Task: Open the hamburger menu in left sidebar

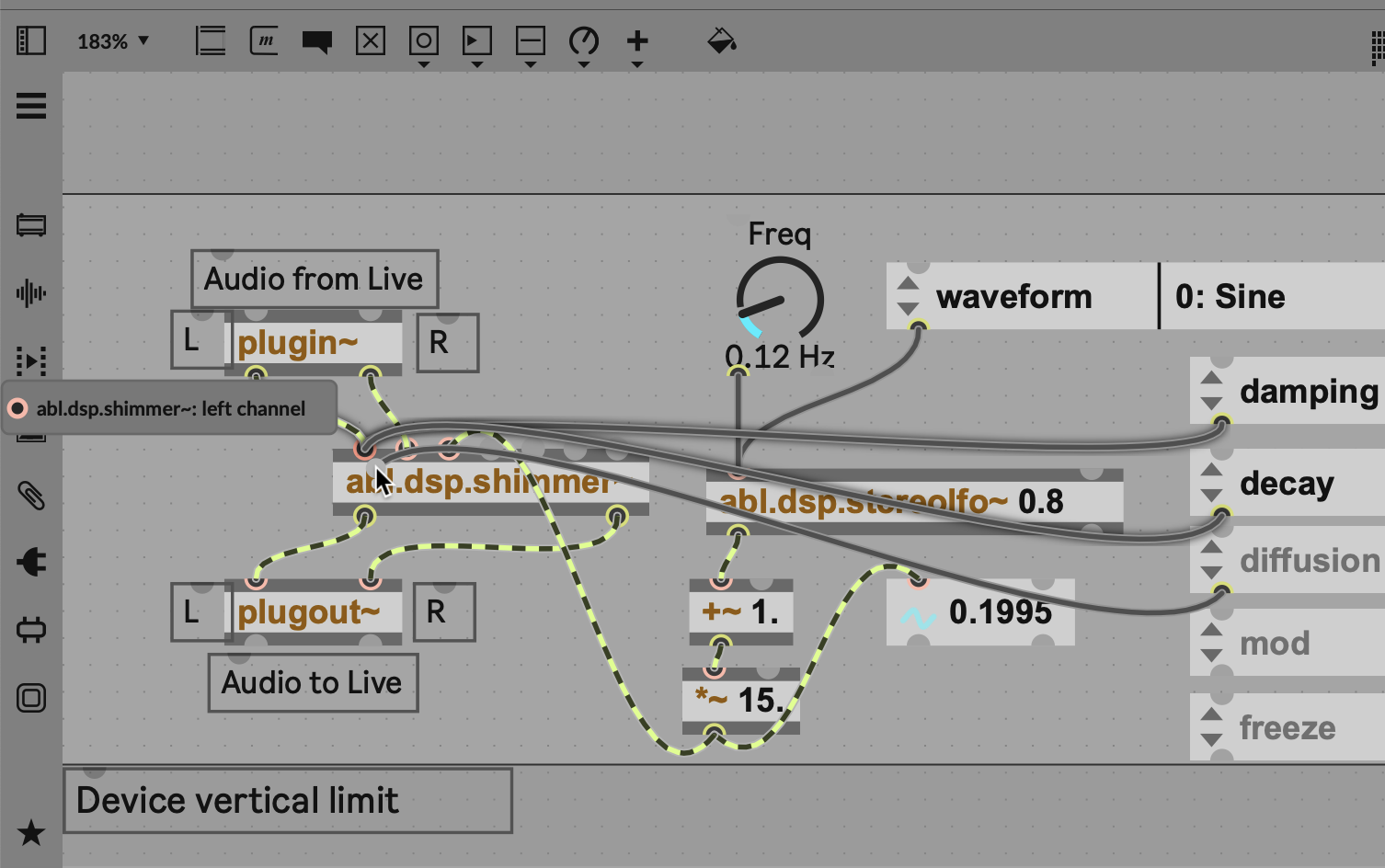Action: click(x=31, y=106)
